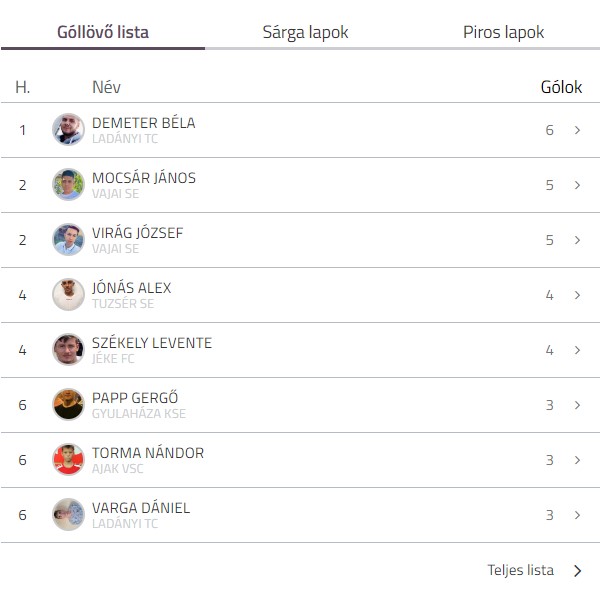Click Székely Levente's avatar image
The width and height of the screenshot is (600, 595).
coord(68,349)
